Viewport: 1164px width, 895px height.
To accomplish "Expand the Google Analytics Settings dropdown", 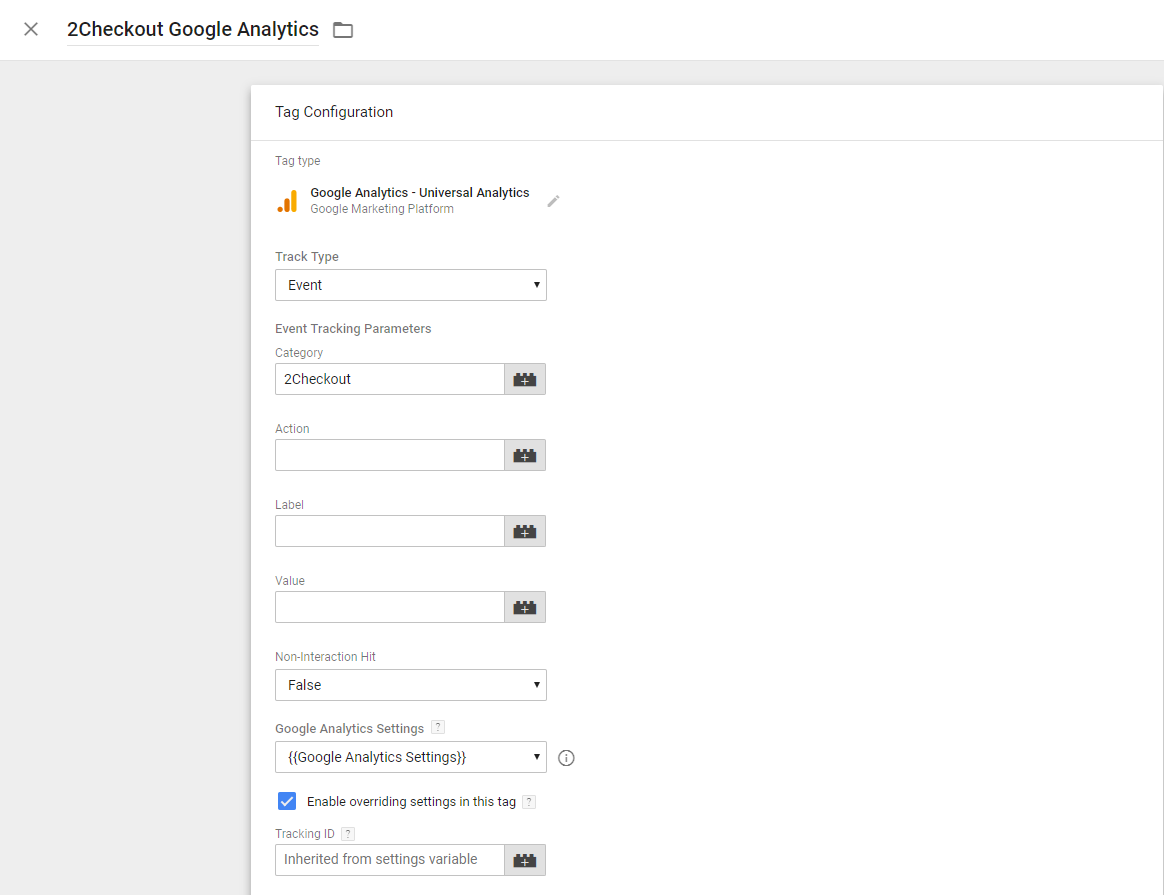I will tap(411, 757).
